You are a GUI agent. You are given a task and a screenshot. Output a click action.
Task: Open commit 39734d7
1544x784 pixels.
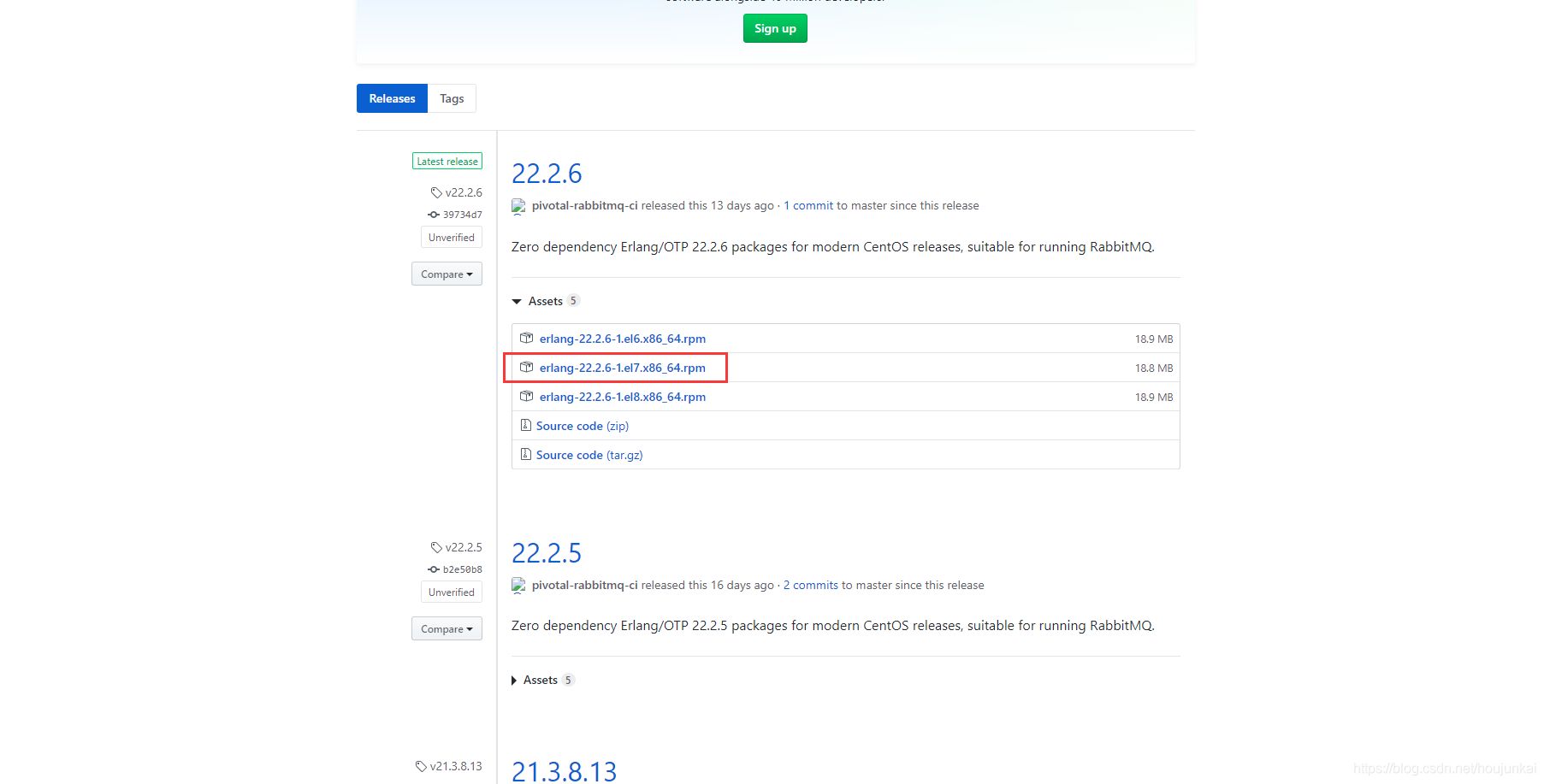coord(463,215)
